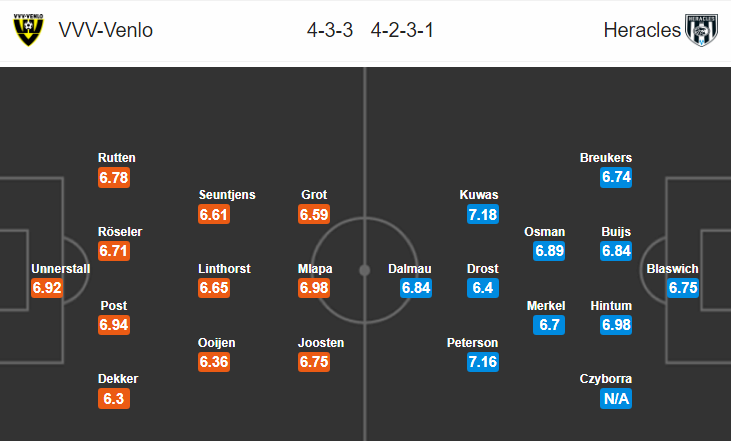This screenshot has height=441, width=731.
Task: Click the 4-3-3 formation label
Action: point(330,30)
